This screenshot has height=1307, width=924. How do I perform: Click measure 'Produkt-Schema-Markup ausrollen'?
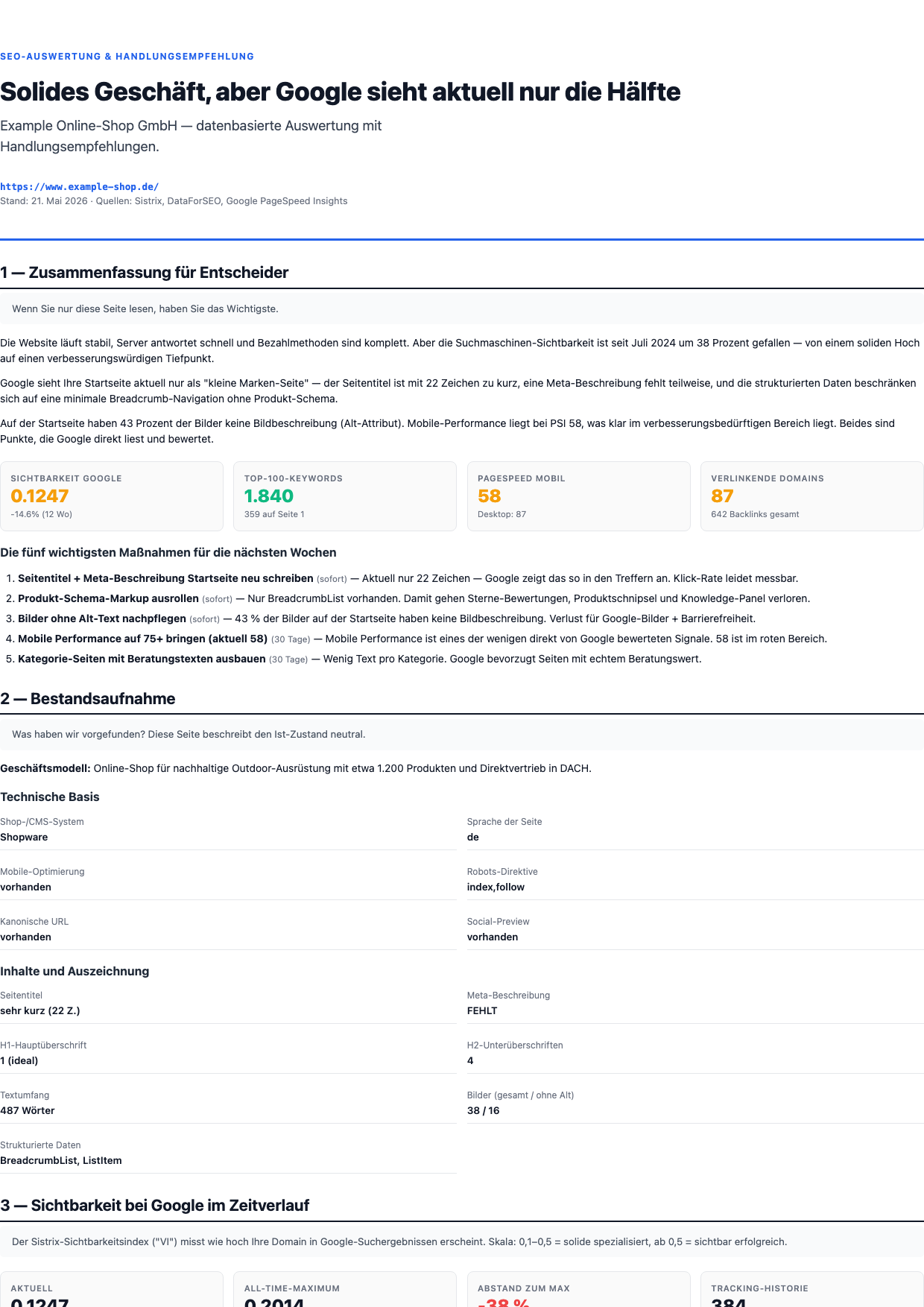coord(108,598)
